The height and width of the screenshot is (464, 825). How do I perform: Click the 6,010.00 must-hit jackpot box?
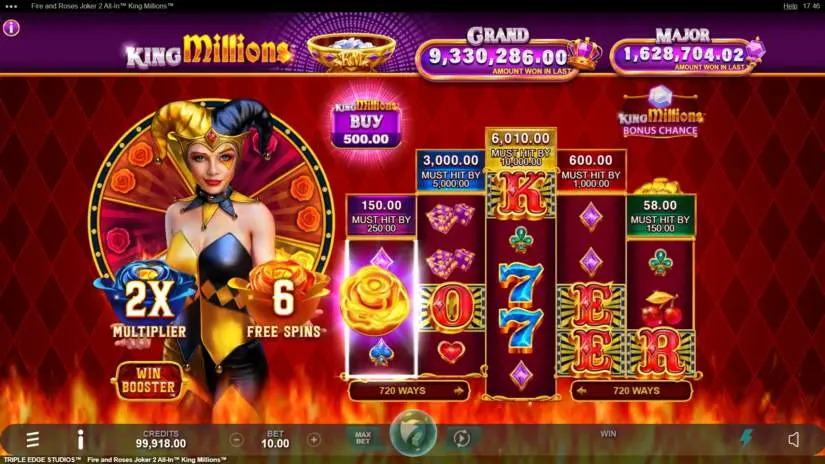[x=520, y=147]
